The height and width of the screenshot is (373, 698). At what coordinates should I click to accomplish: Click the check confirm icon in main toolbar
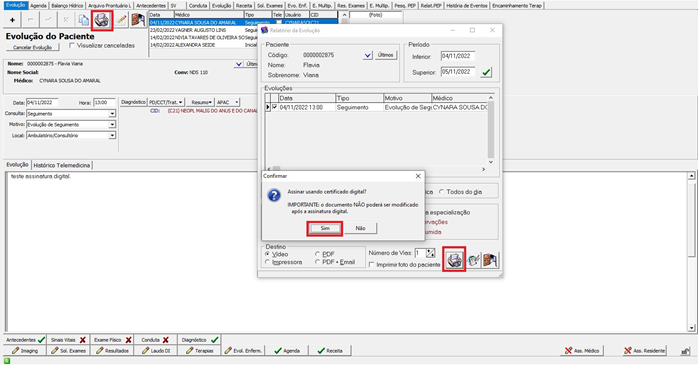click(x=48, y=20)
